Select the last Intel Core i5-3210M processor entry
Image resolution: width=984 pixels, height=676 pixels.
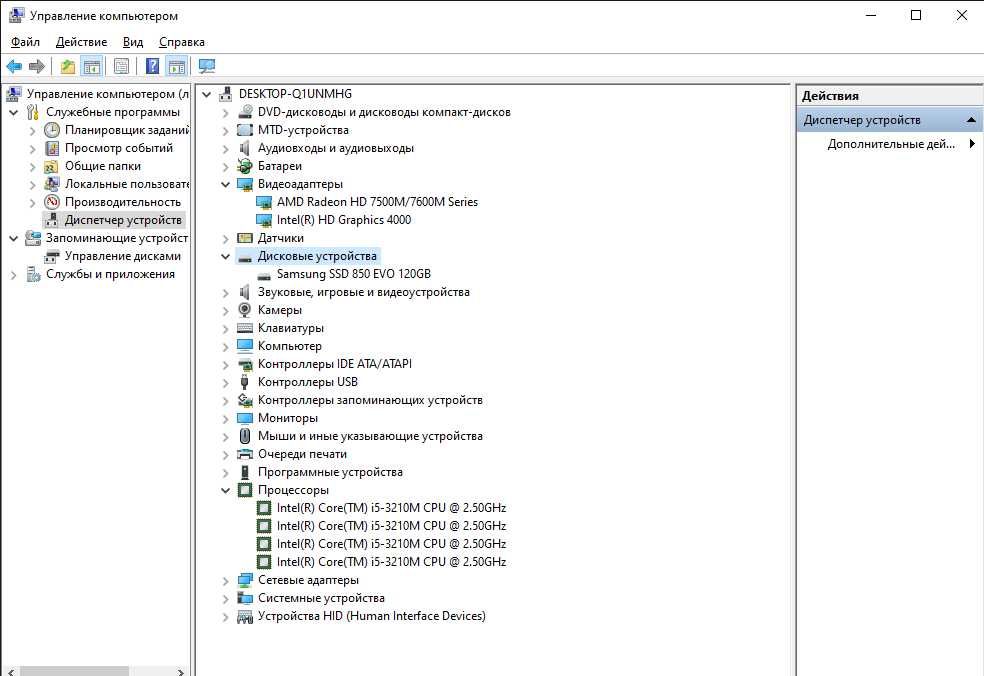pos(391,562)
